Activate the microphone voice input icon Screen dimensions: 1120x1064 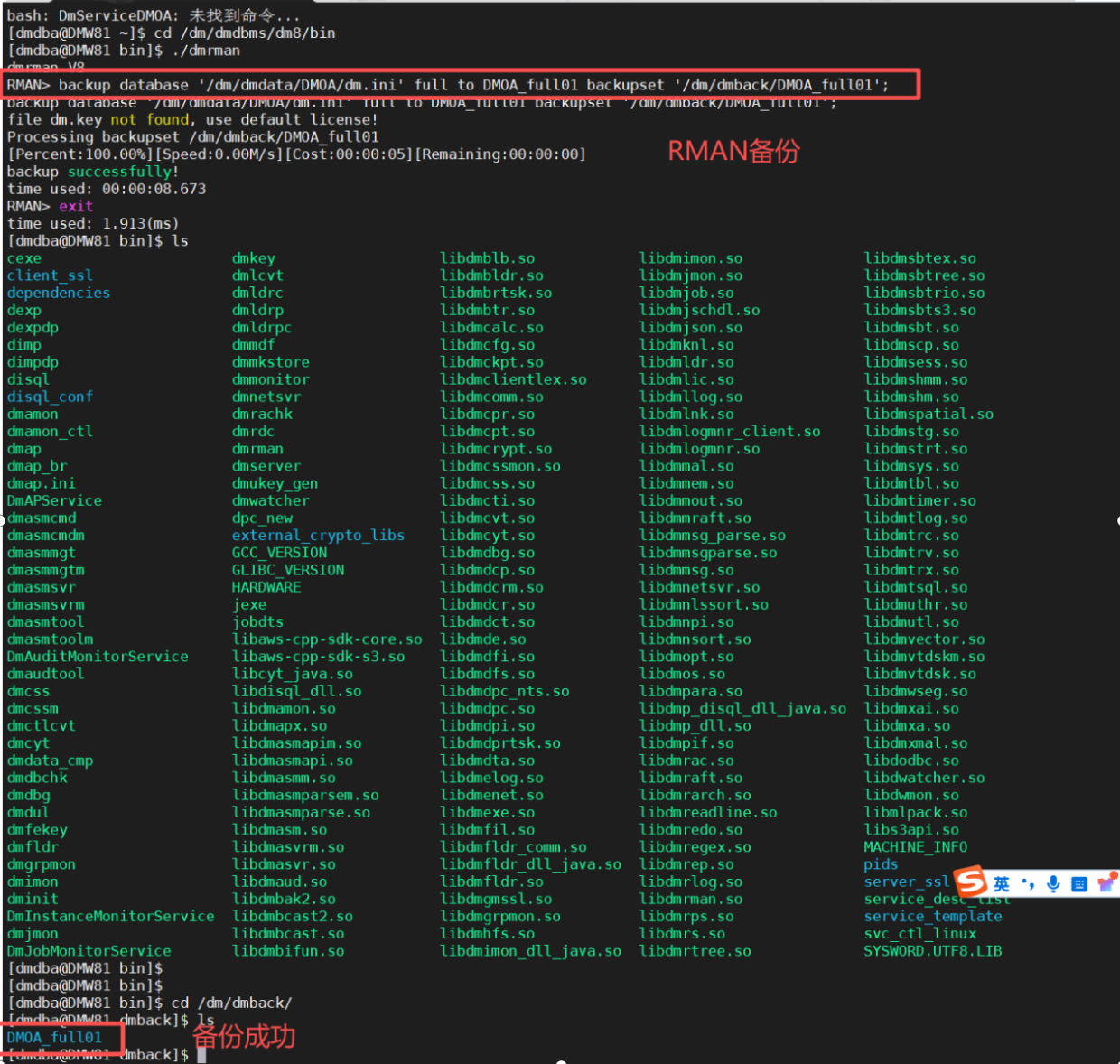click(1053, 883)
